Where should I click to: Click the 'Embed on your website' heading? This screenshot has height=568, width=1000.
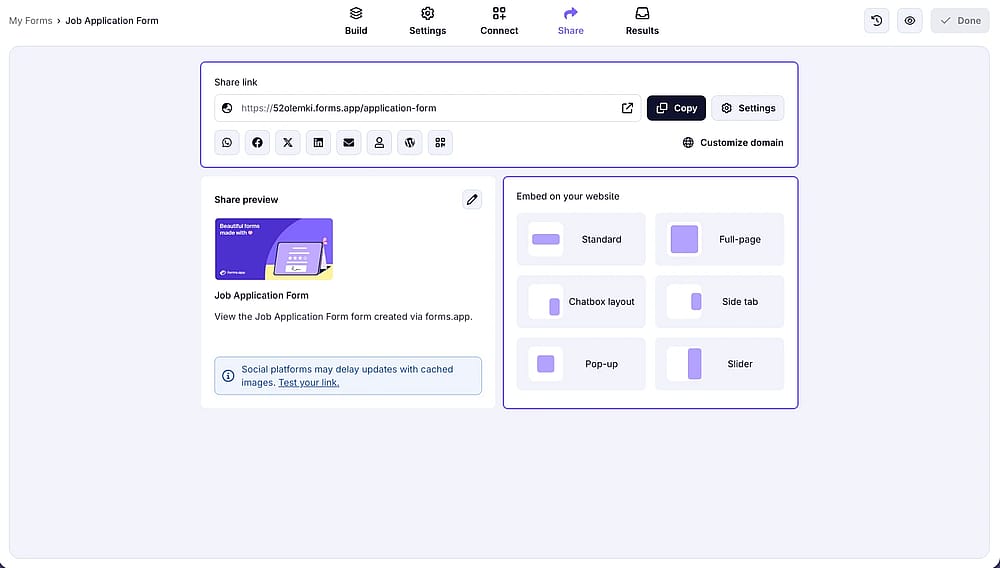(x=568, y=196)
